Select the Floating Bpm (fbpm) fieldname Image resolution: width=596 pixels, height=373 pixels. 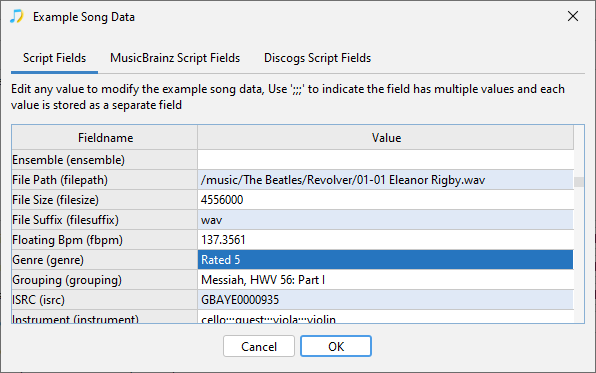click(105, 240)
